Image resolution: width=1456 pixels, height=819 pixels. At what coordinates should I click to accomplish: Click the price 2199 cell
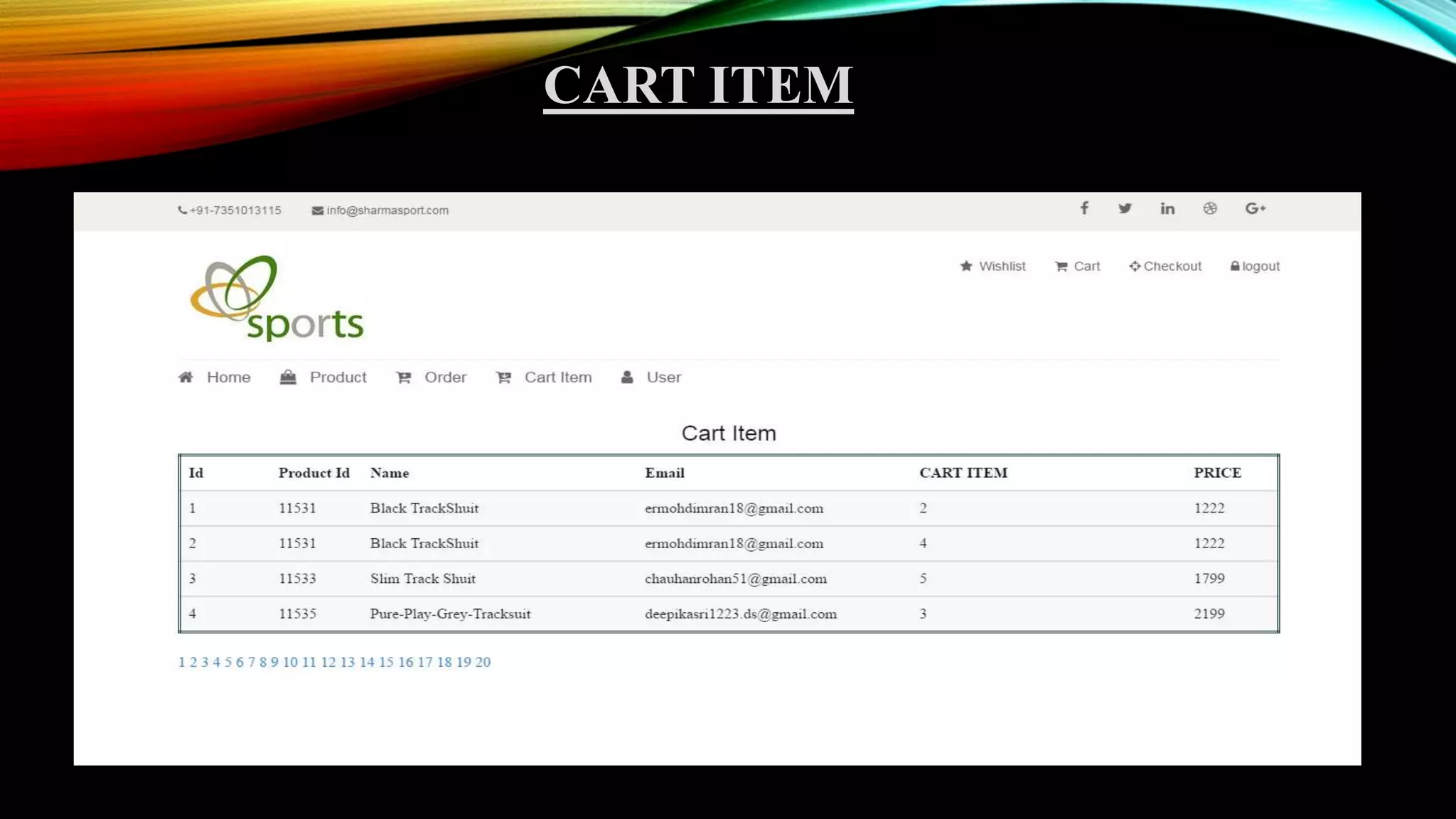click(1209, 614)
